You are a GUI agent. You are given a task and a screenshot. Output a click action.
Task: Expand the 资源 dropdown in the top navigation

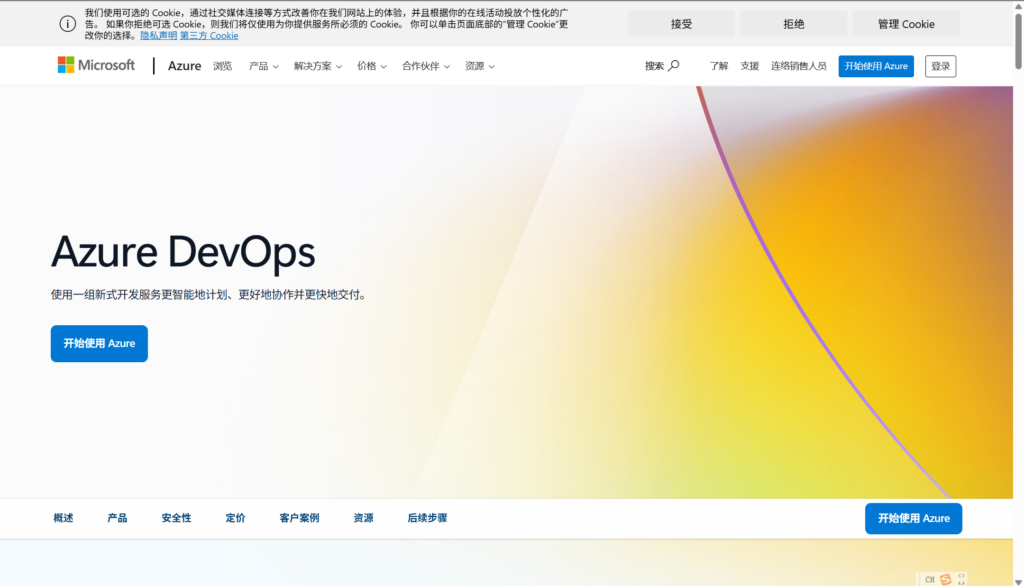click(479, 66)
